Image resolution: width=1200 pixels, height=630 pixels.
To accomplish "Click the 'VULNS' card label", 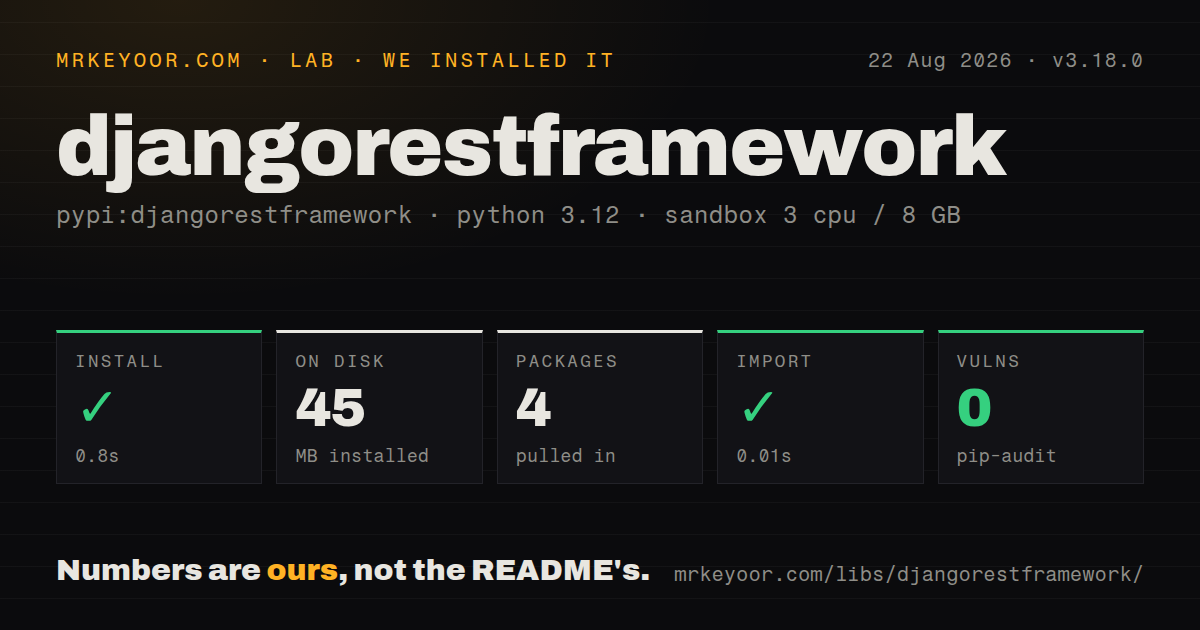I will point(988,362).
